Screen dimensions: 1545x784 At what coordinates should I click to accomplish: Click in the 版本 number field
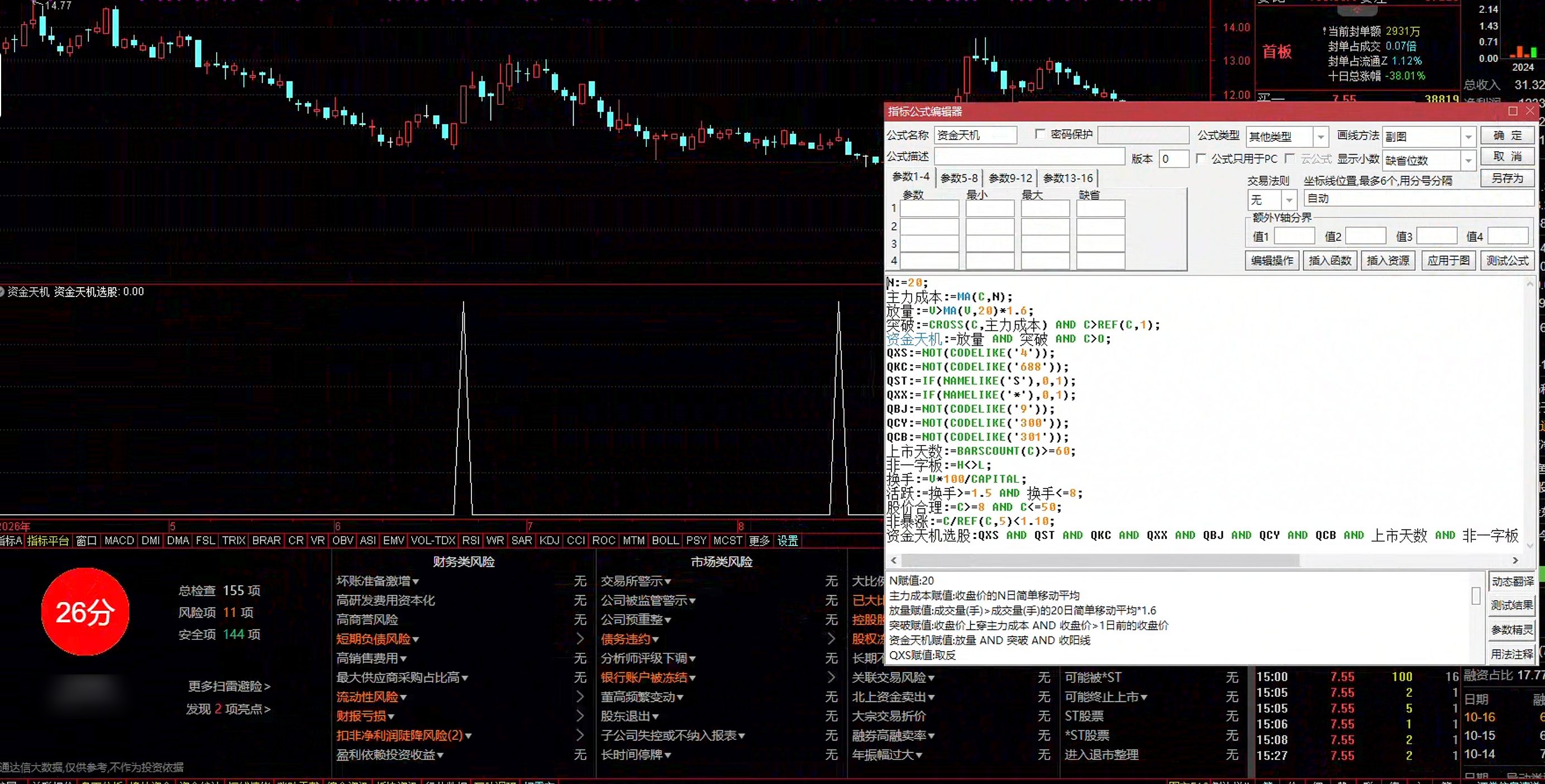coord(1174,159)
